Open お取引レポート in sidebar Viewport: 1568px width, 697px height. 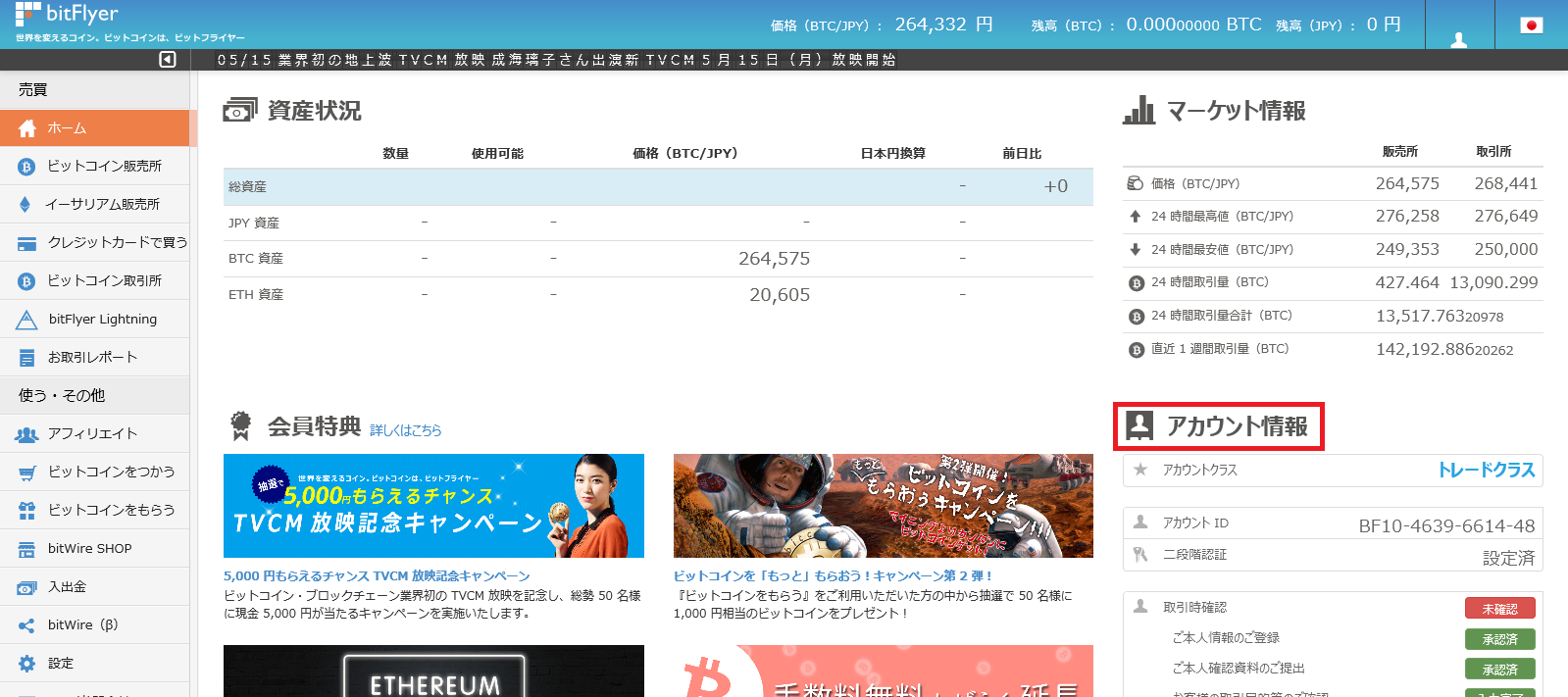pos(92,357)
